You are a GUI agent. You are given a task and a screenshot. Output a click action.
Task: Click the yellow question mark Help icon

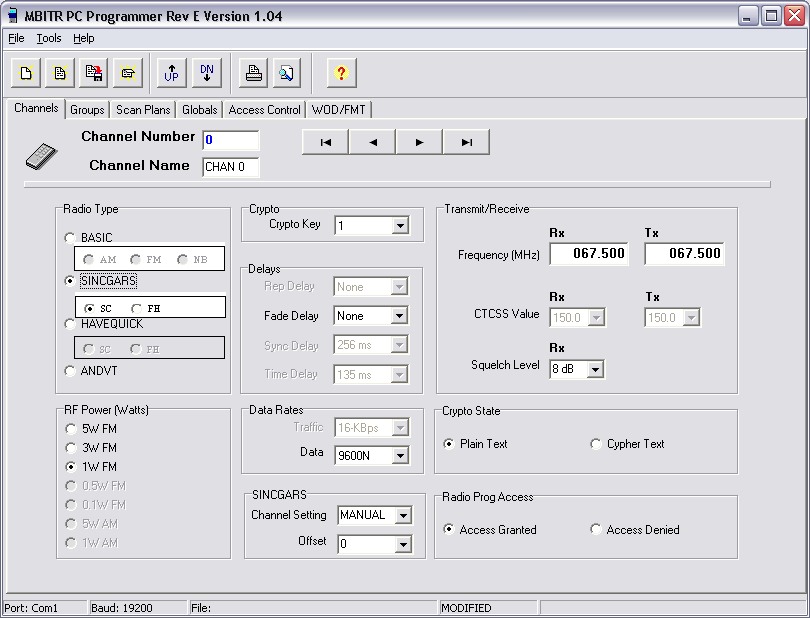(341, 73)
